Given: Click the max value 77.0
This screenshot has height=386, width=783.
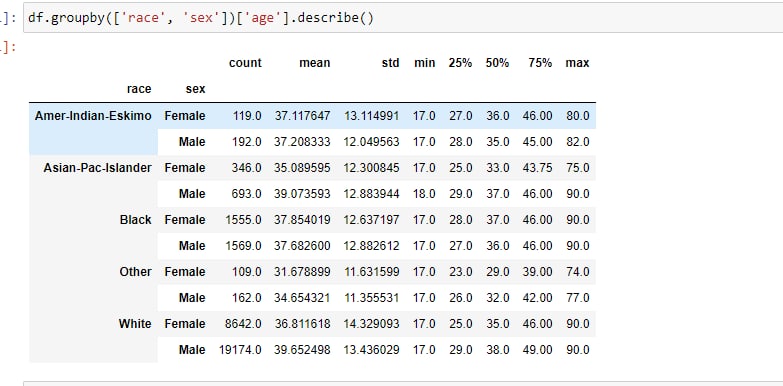Looking at the screenshot, I should [x=577, y=298].
